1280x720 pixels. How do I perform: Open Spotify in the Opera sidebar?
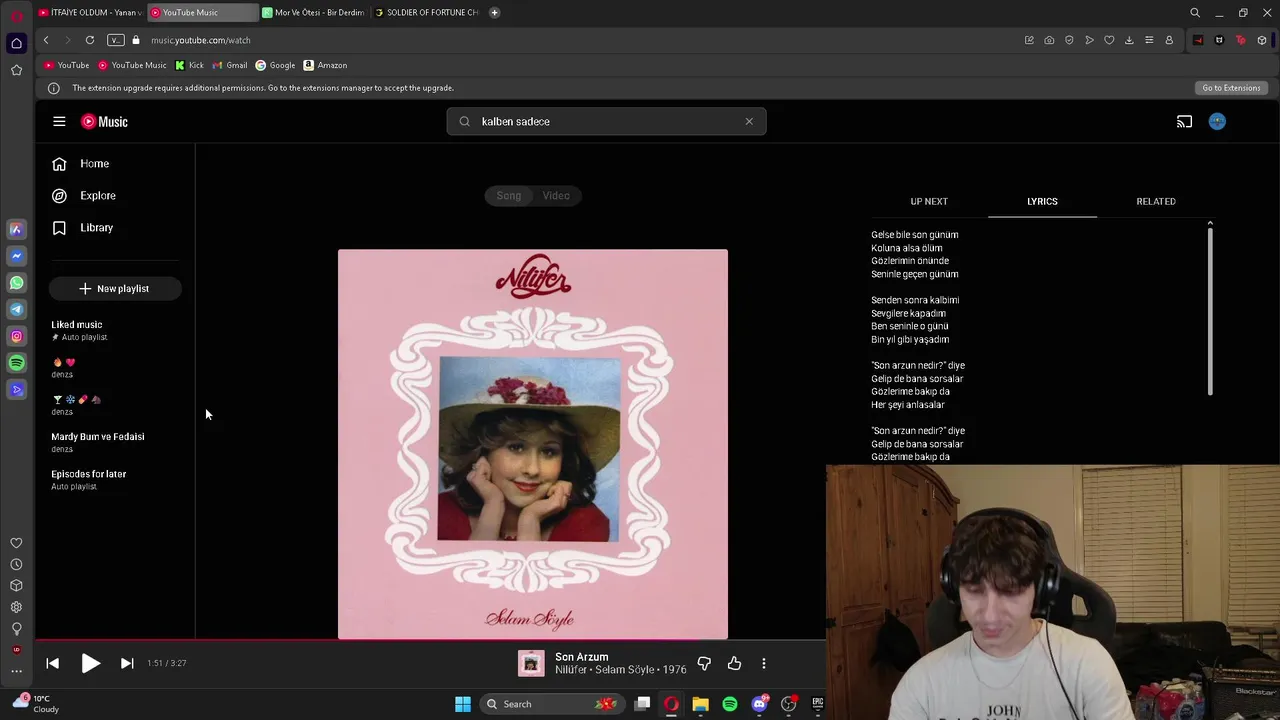[16, 363]
